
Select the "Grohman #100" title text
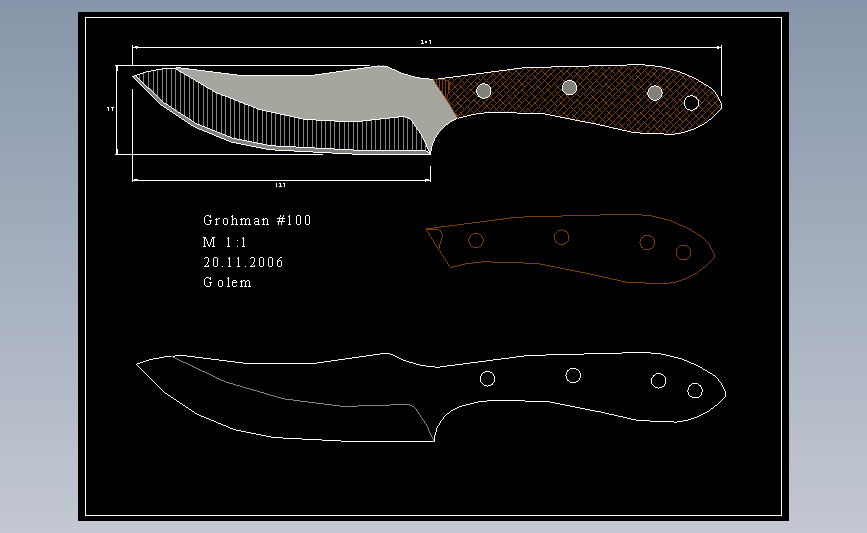(257, 221)
